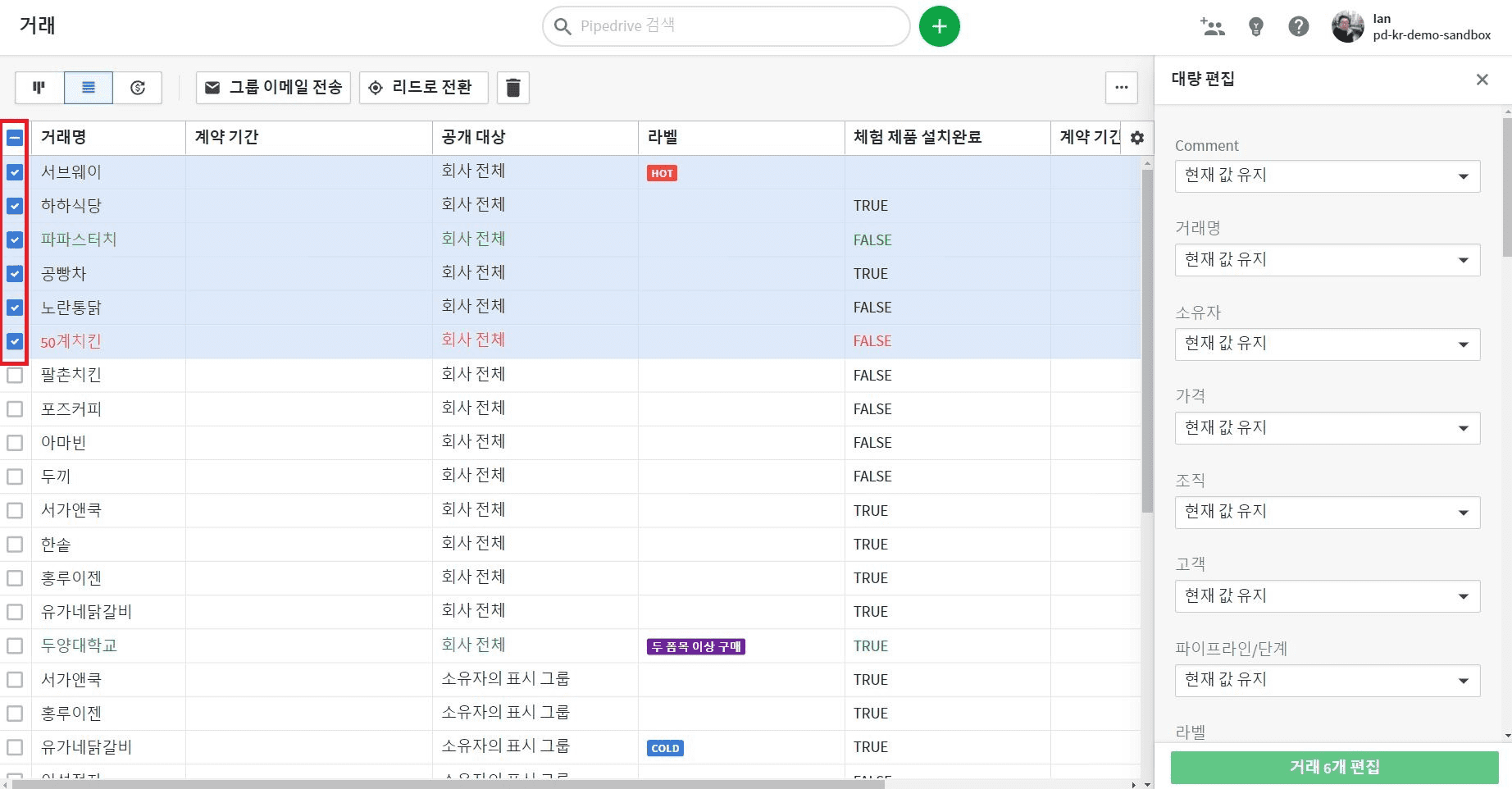
Task: Click the bulk edit panel scrollbar
Action: pyautogui.click(x=1507, y=187)
